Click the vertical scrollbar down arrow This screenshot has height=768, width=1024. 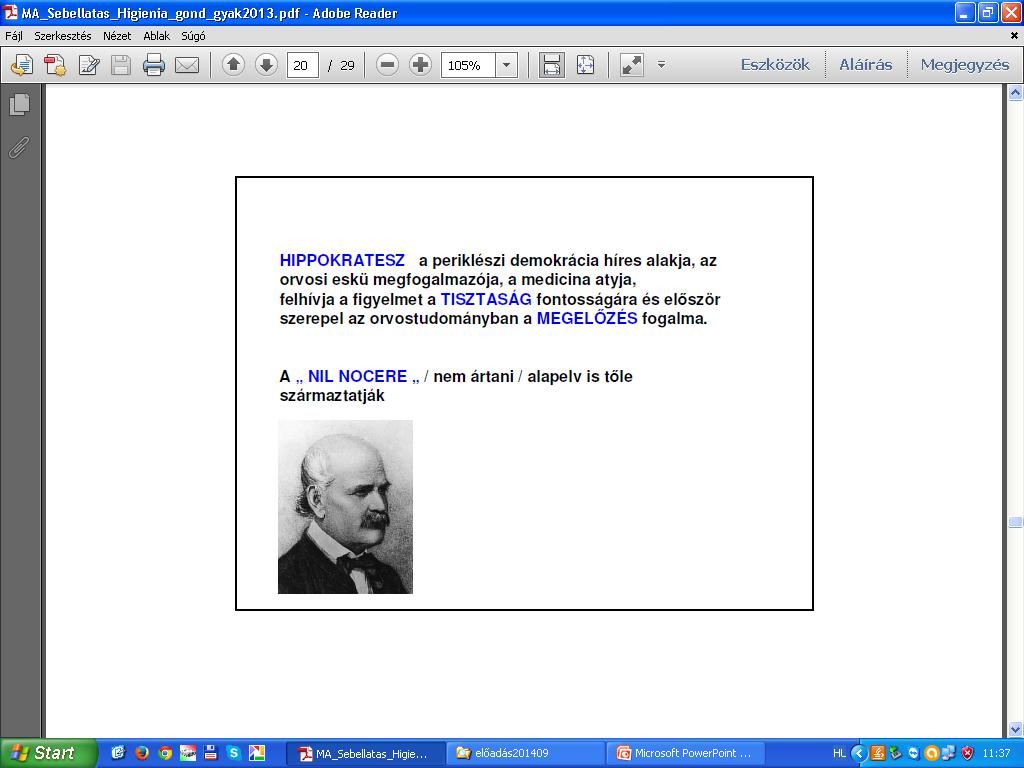coord(1016,729)
